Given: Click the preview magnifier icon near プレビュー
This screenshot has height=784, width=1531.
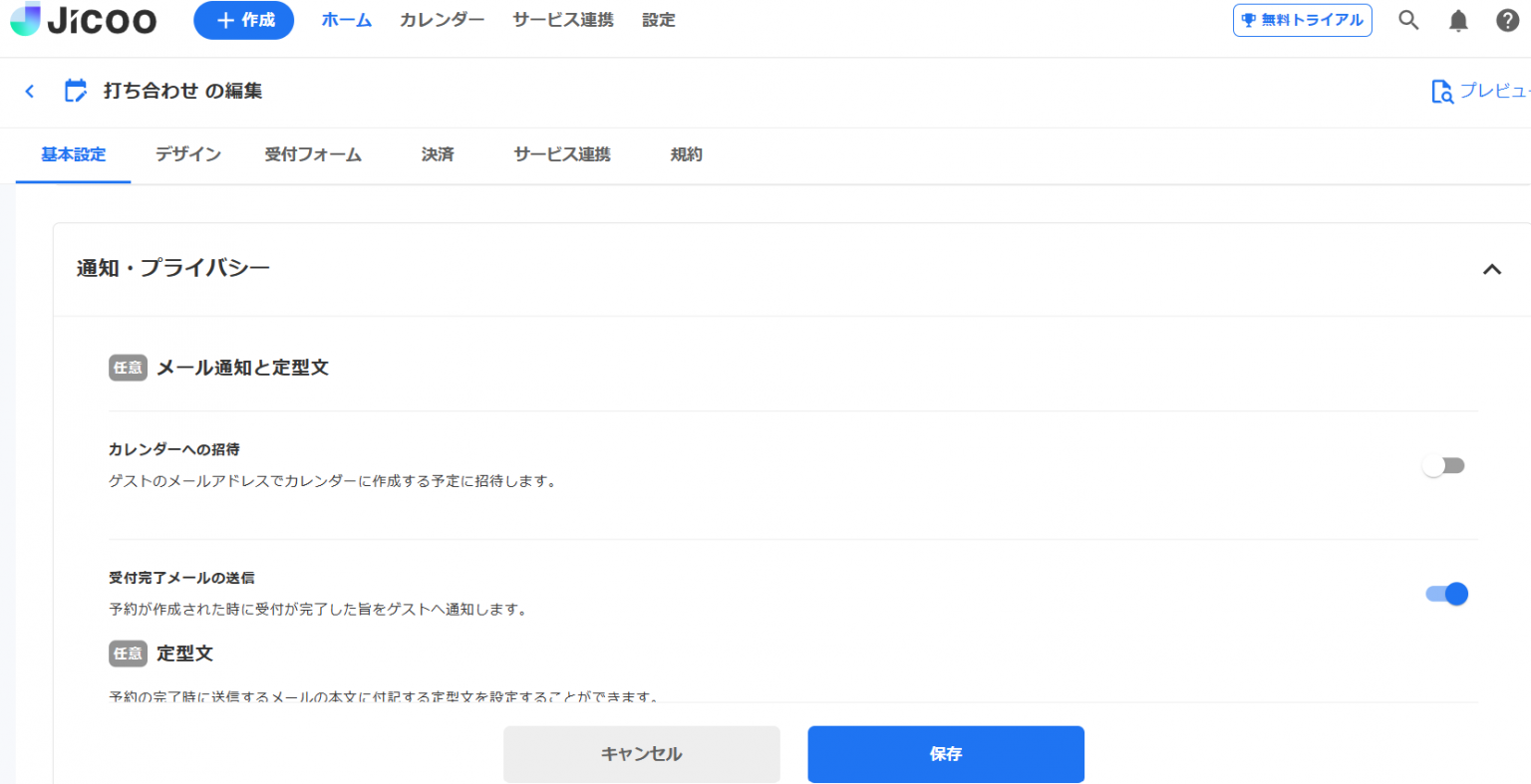Looking at the screenshot, I should 1442,91.
